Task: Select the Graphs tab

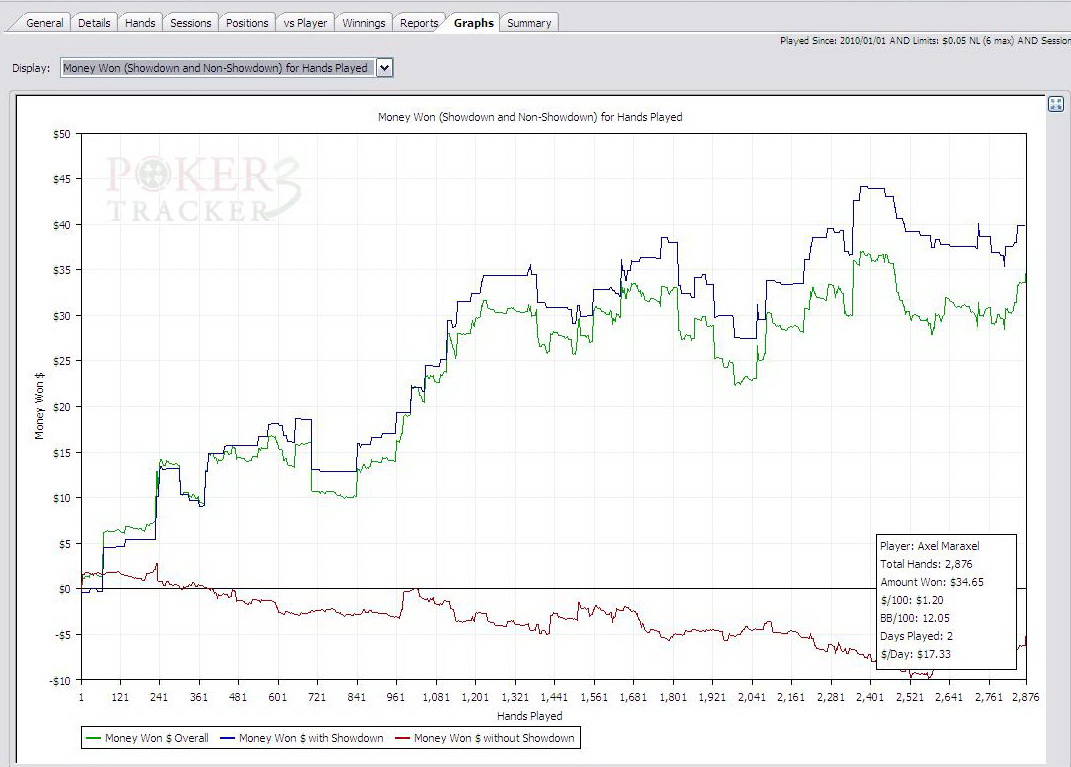Action: pyautogui.click(x=473, y=23)
